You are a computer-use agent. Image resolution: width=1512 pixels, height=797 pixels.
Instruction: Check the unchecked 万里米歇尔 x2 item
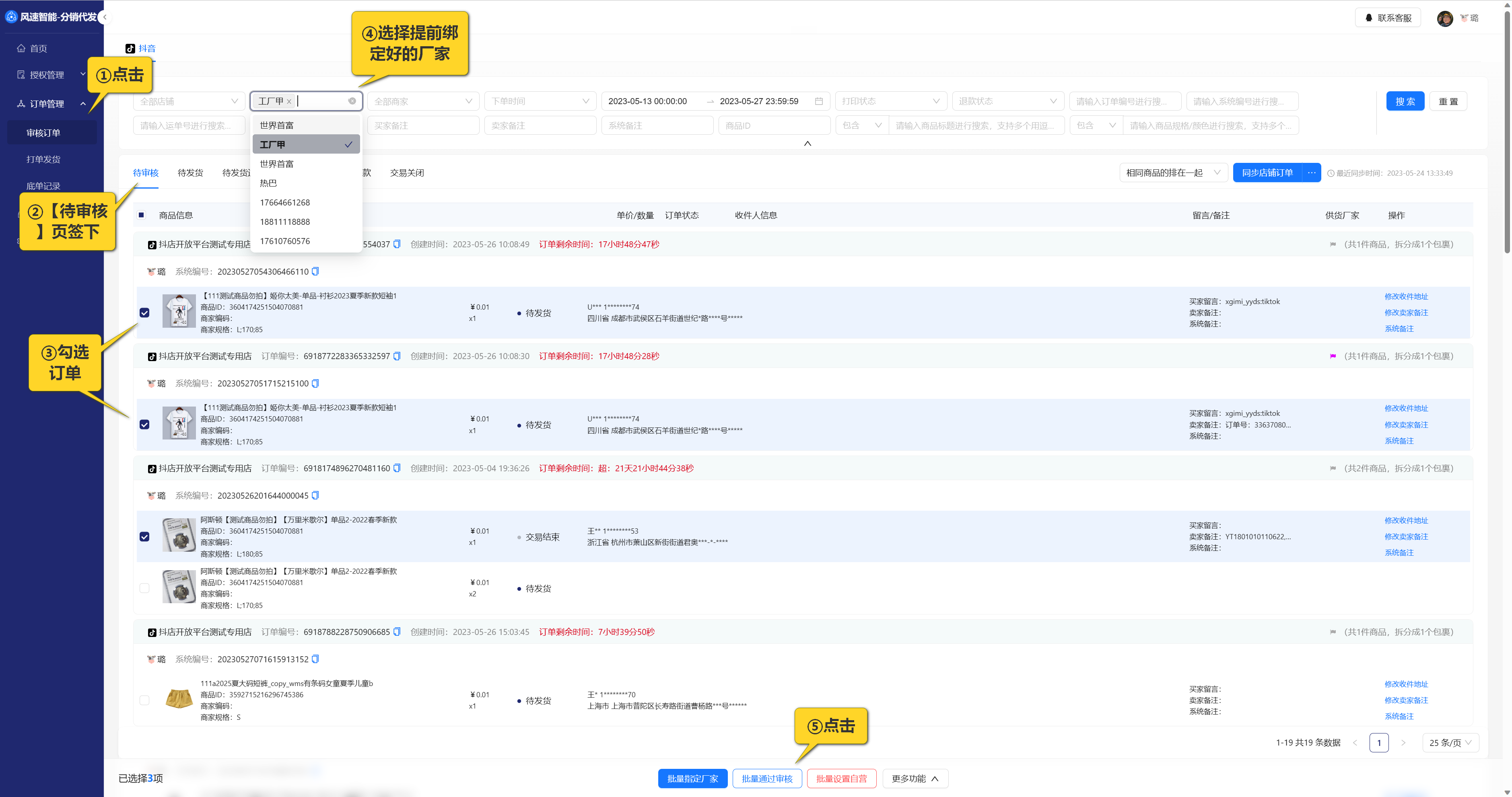pyautogui.click(x=144, y=588)
